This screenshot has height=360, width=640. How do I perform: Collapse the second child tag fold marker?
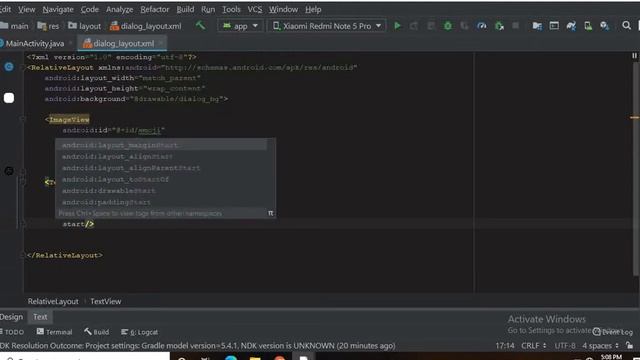tap(22, 182)
